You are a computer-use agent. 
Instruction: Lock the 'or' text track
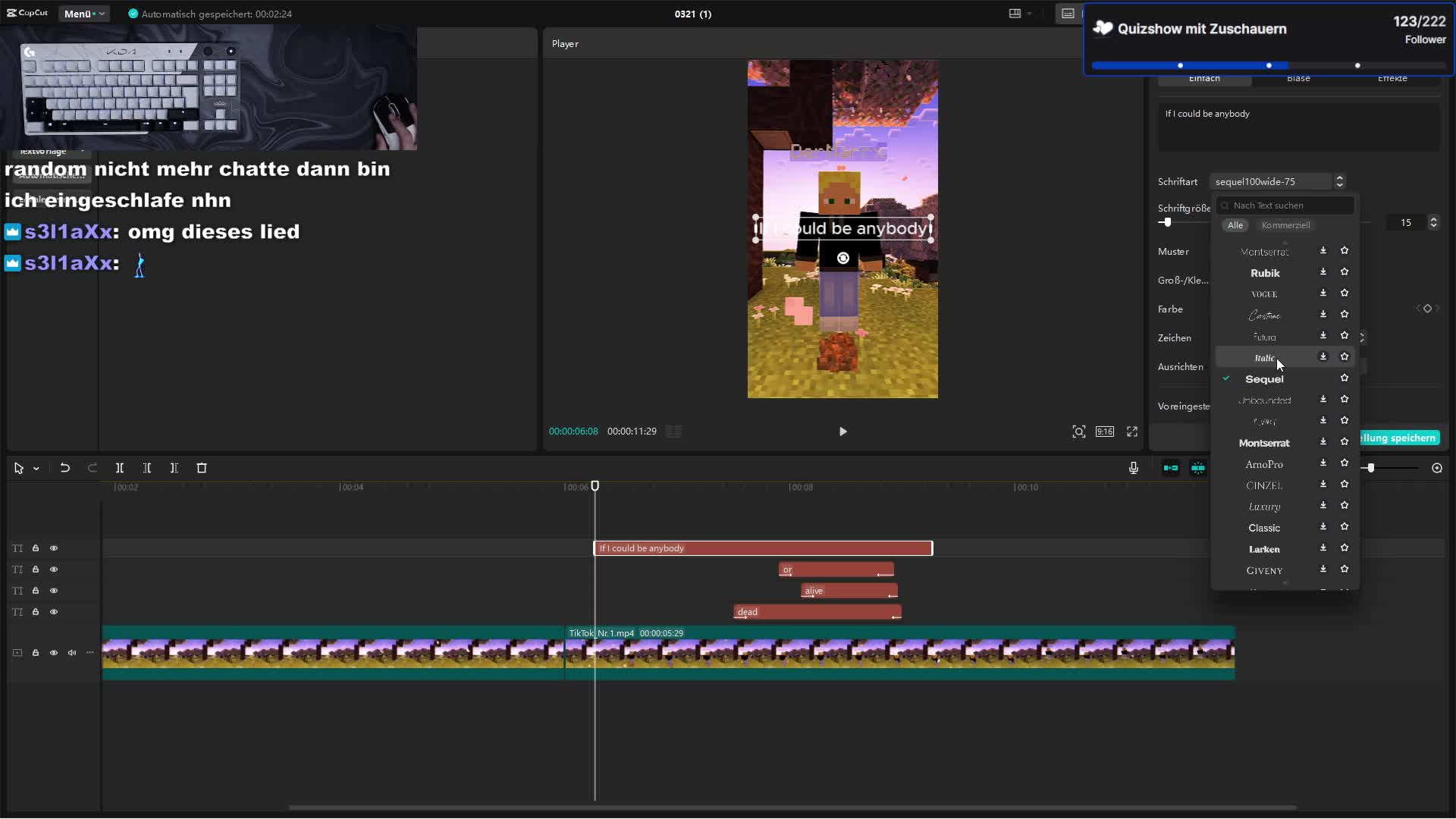point(36,570)
